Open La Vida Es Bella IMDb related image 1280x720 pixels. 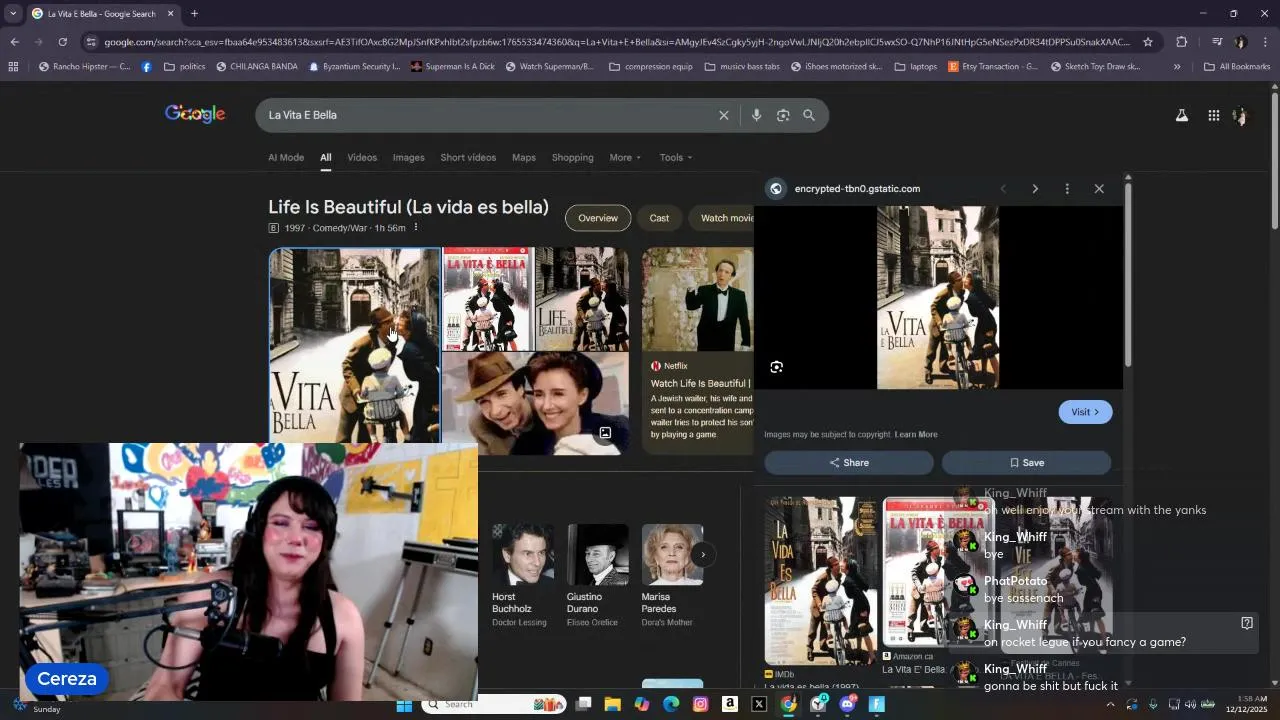(x=820, y=580)
